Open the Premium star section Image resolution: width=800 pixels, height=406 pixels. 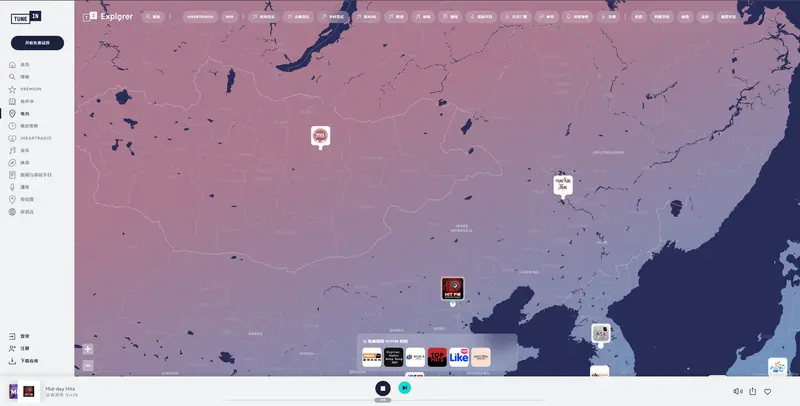[x=30, y=89]
